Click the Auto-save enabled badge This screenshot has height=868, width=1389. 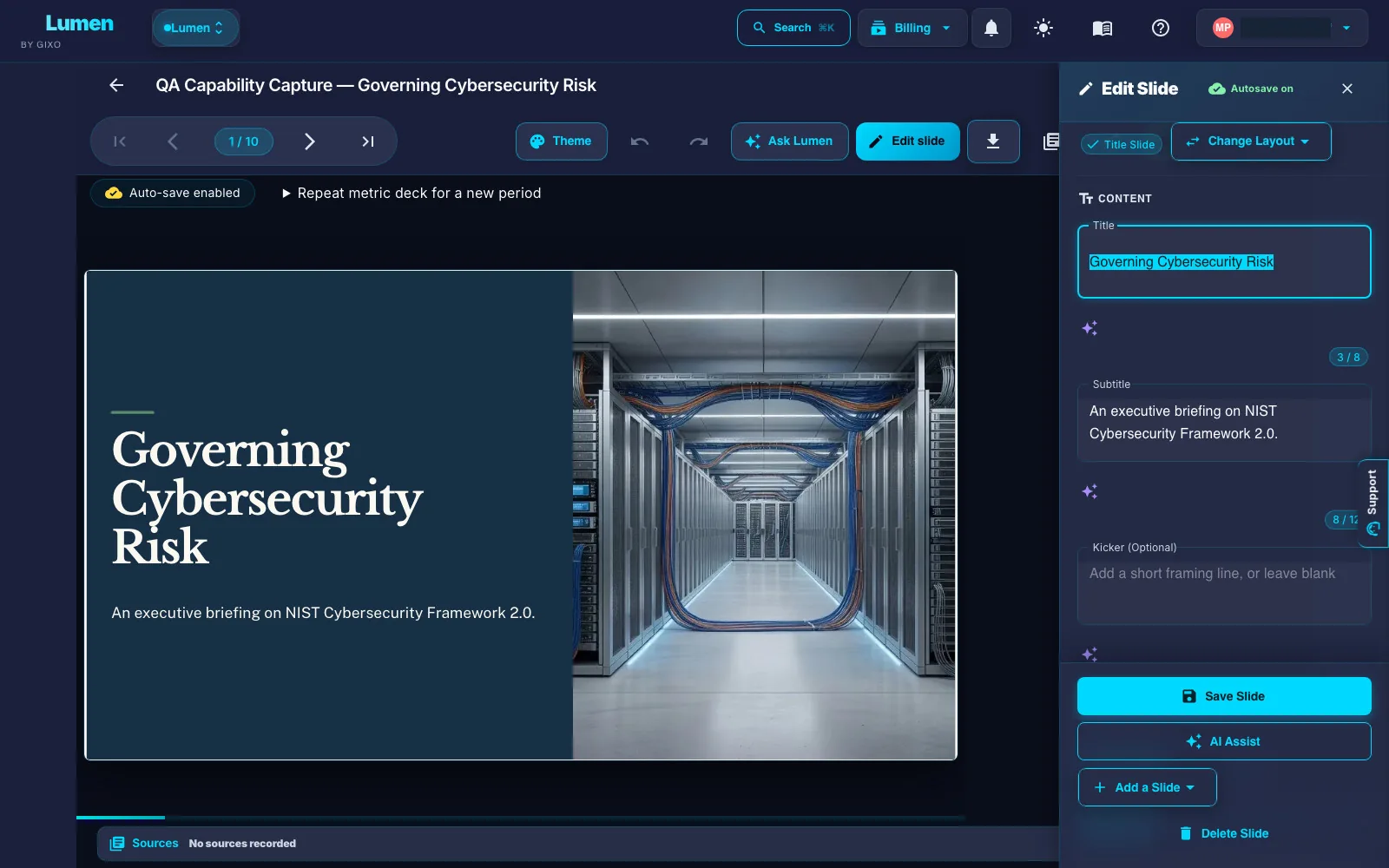pos(173,193)
